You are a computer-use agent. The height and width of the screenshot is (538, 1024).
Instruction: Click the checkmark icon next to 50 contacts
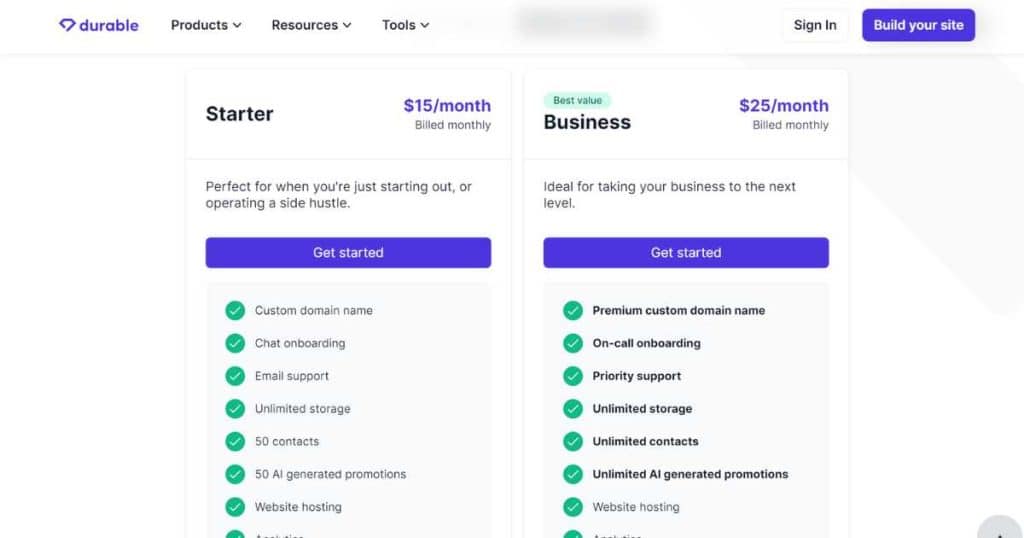(235, 441)
